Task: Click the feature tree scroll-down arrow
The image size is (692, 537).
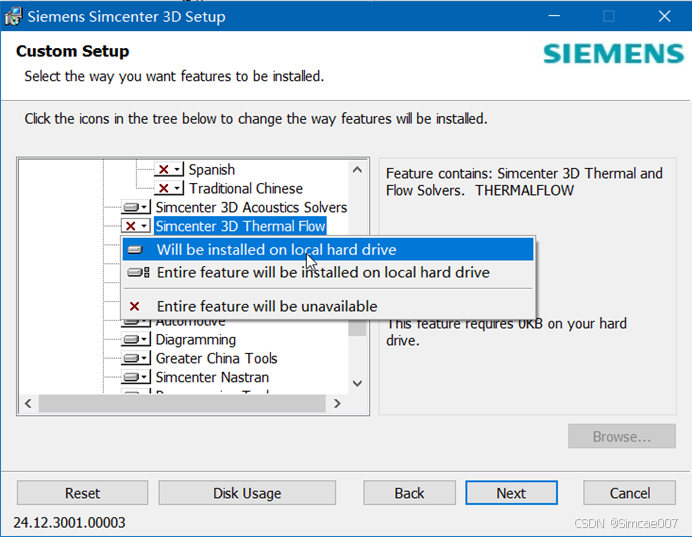Action: pos(357,383)
